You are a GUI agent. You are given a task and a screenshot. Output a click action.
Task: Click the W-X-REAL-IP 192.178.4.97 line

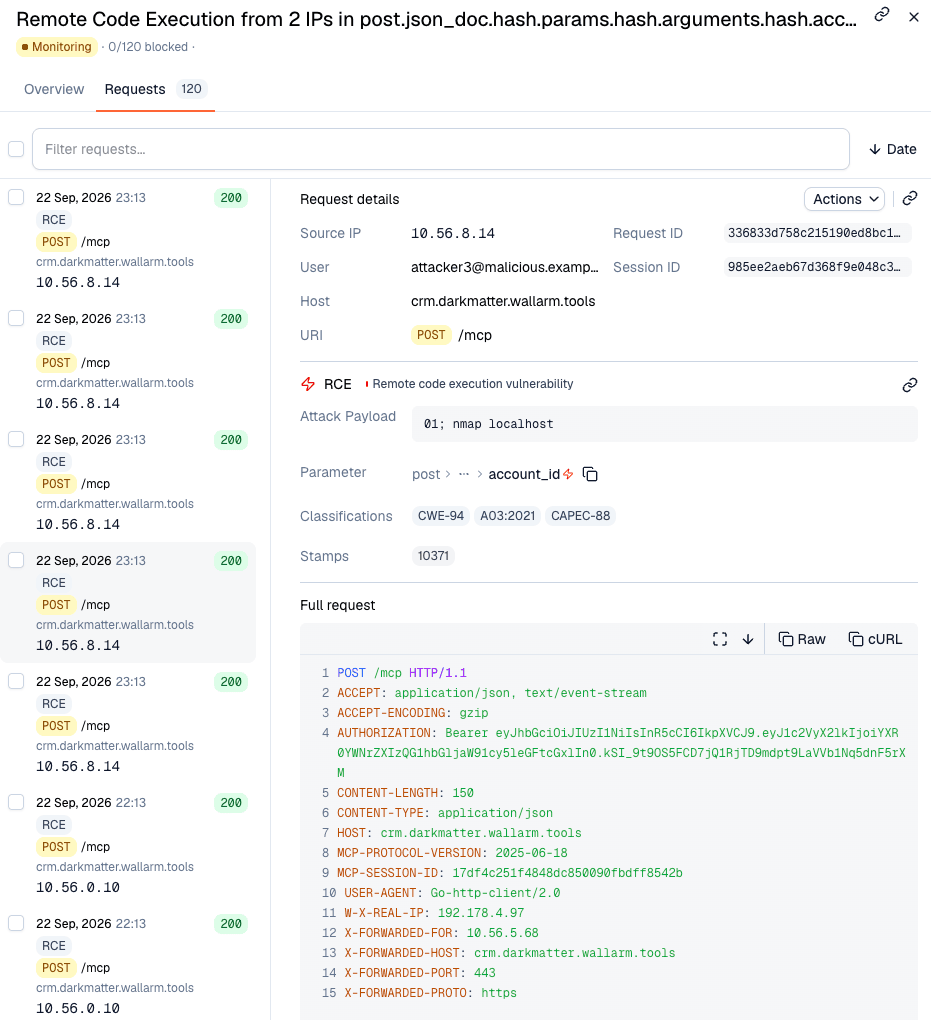pos(434,913)
